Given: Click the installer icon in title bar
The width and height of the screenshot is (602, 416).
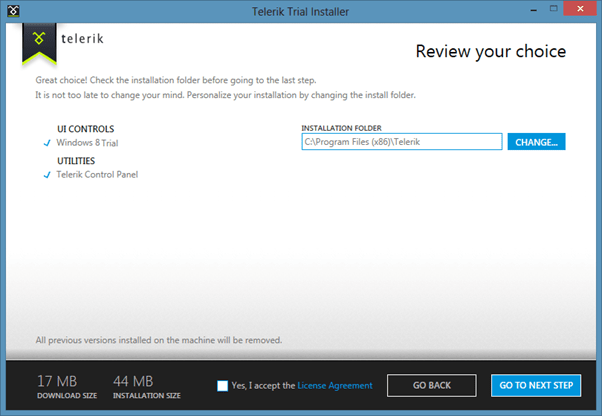Looking at the screenshot, I should [x=11, y=11].
